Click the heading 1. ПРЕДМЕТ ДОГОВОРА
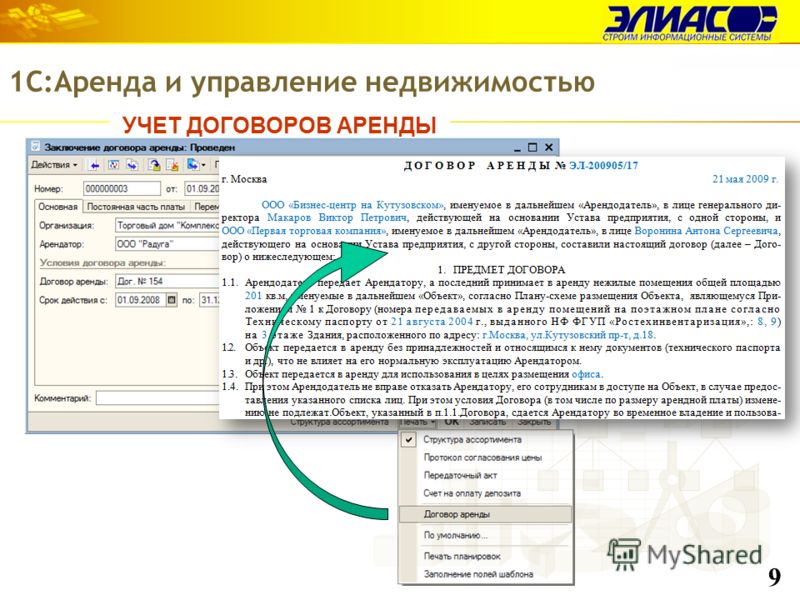 502,270
